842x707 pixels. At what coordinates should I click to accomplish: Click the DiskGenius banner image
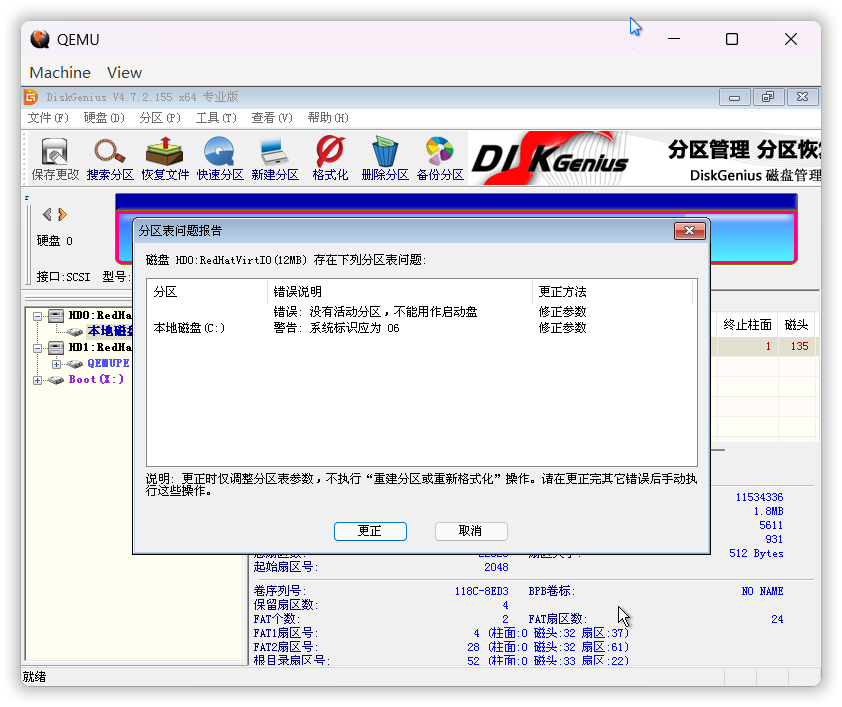point(643,158)
